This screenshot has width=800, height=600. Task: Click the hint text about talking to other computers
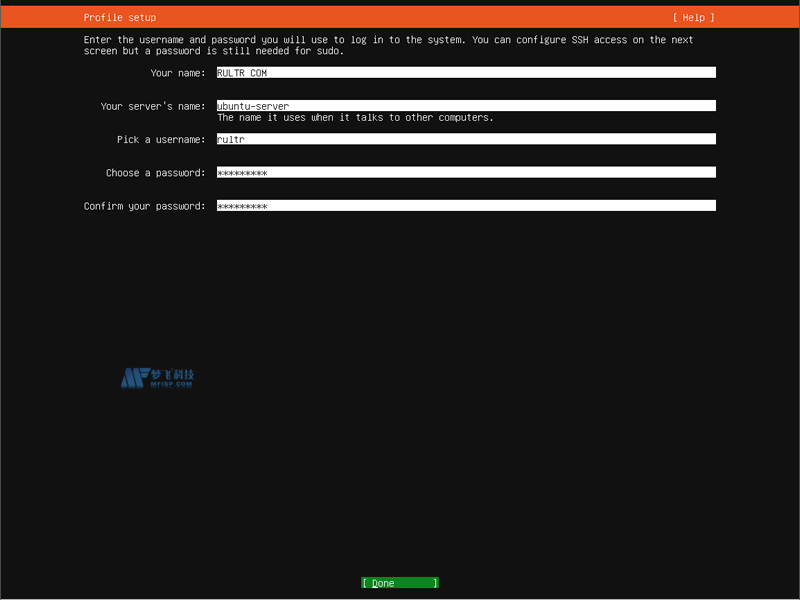click(x=358, y=117)
